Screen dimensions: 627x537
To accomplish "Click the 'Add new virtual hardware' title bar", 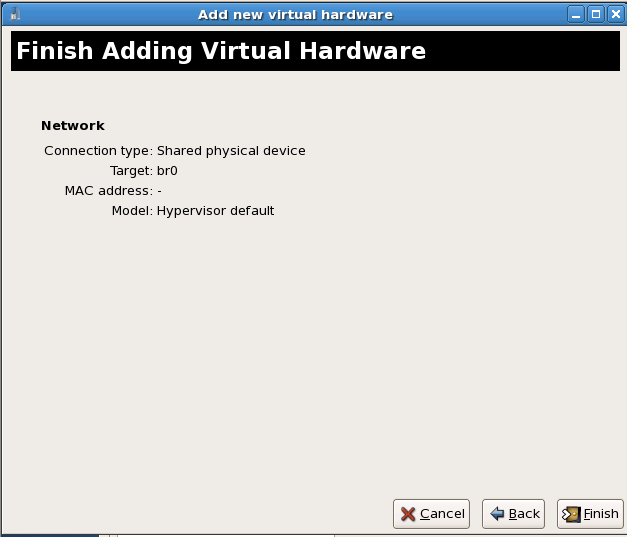I will (295, 14).
